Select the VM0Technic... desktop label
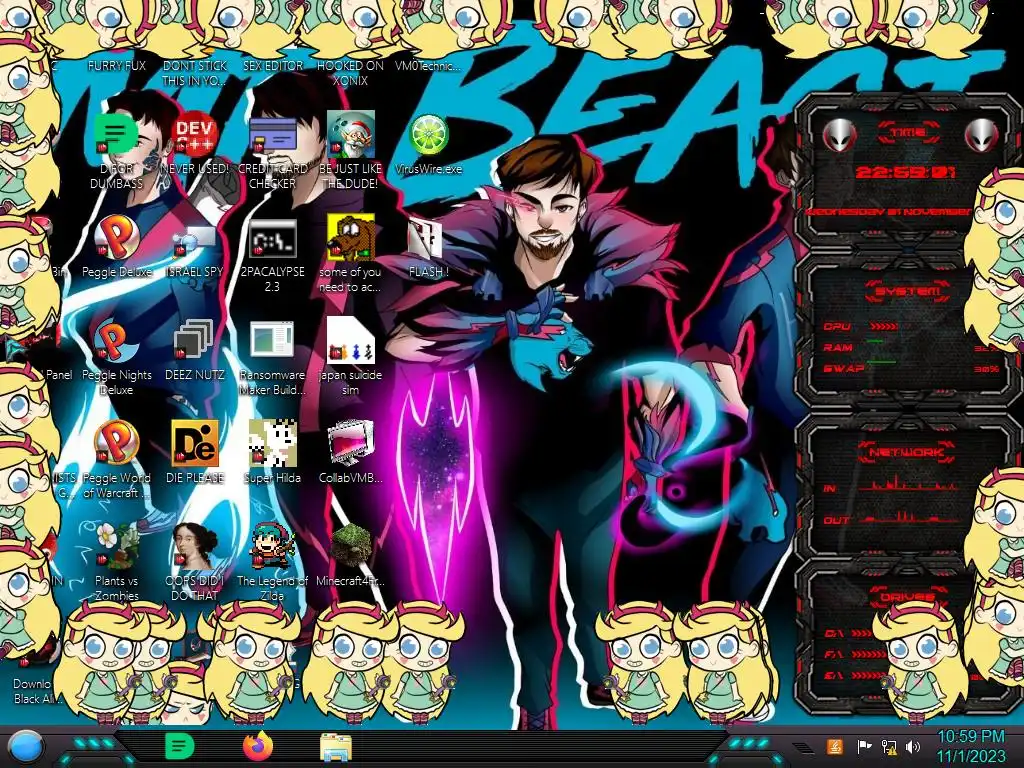This screenshot has width=1024, height=768. (x=428, y=65)
